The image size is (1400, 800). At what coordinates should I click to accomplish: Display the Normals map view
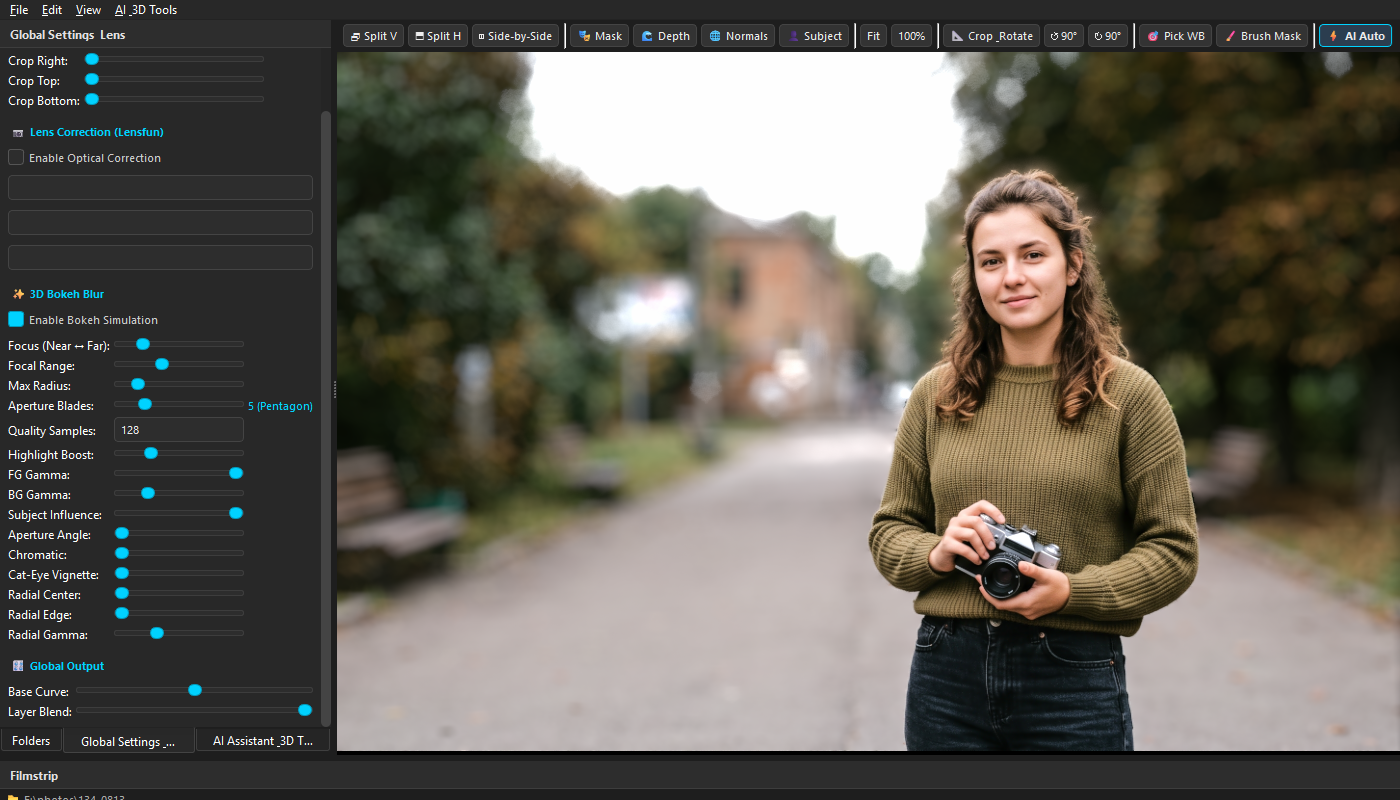(738, 36)
